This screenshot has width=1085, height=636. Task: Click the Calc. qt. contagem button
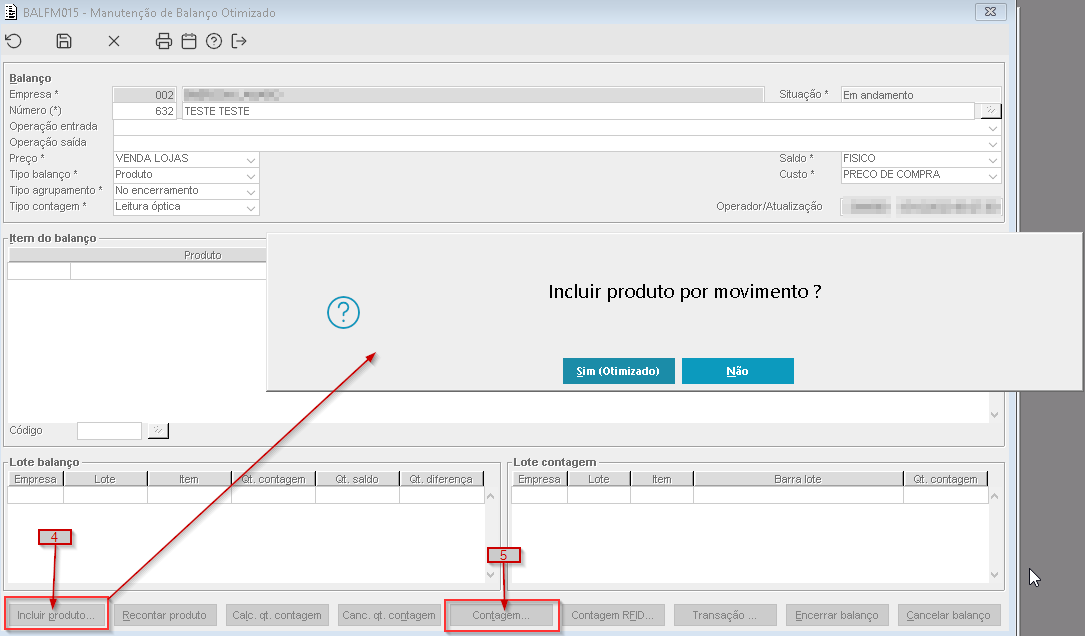point(277,615)
